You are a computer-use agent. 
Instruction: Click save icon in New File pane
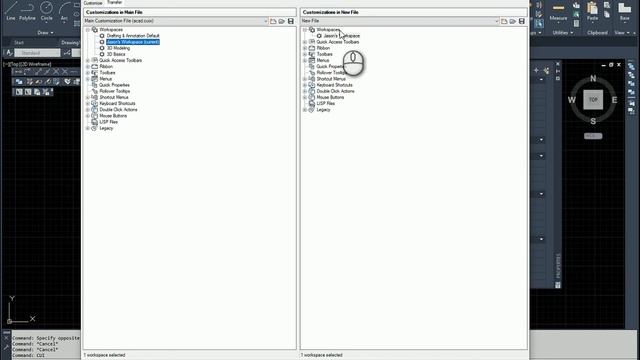point(522,21)
